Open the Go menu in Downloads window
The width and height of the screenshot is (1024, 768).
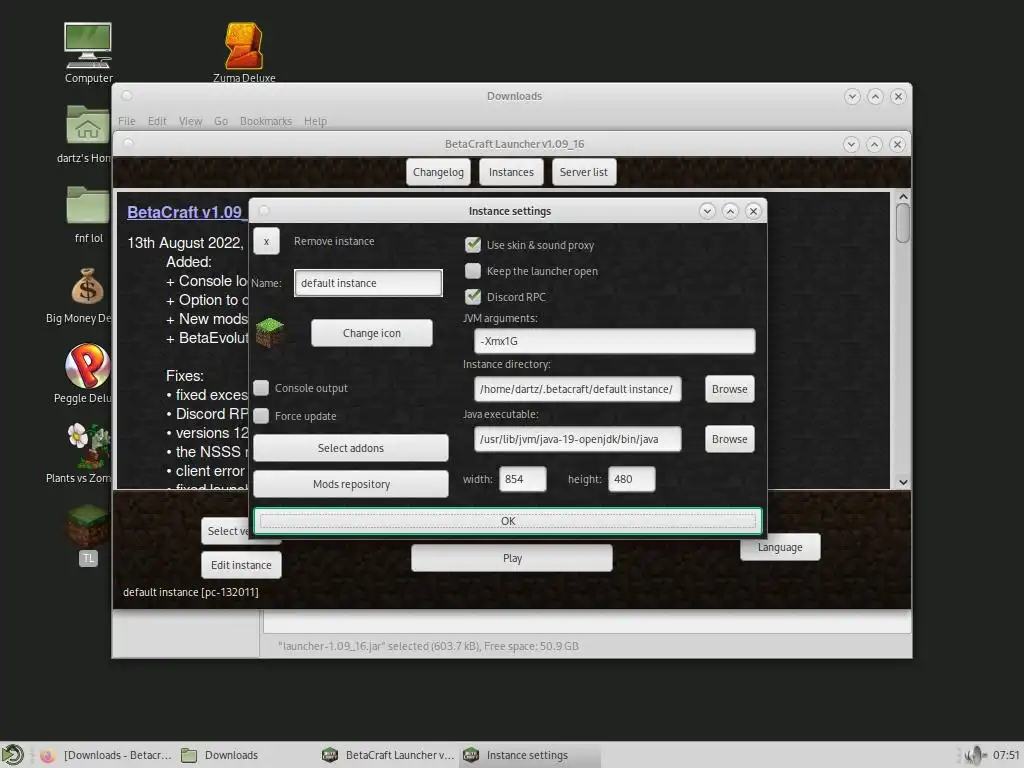[221, 121]
